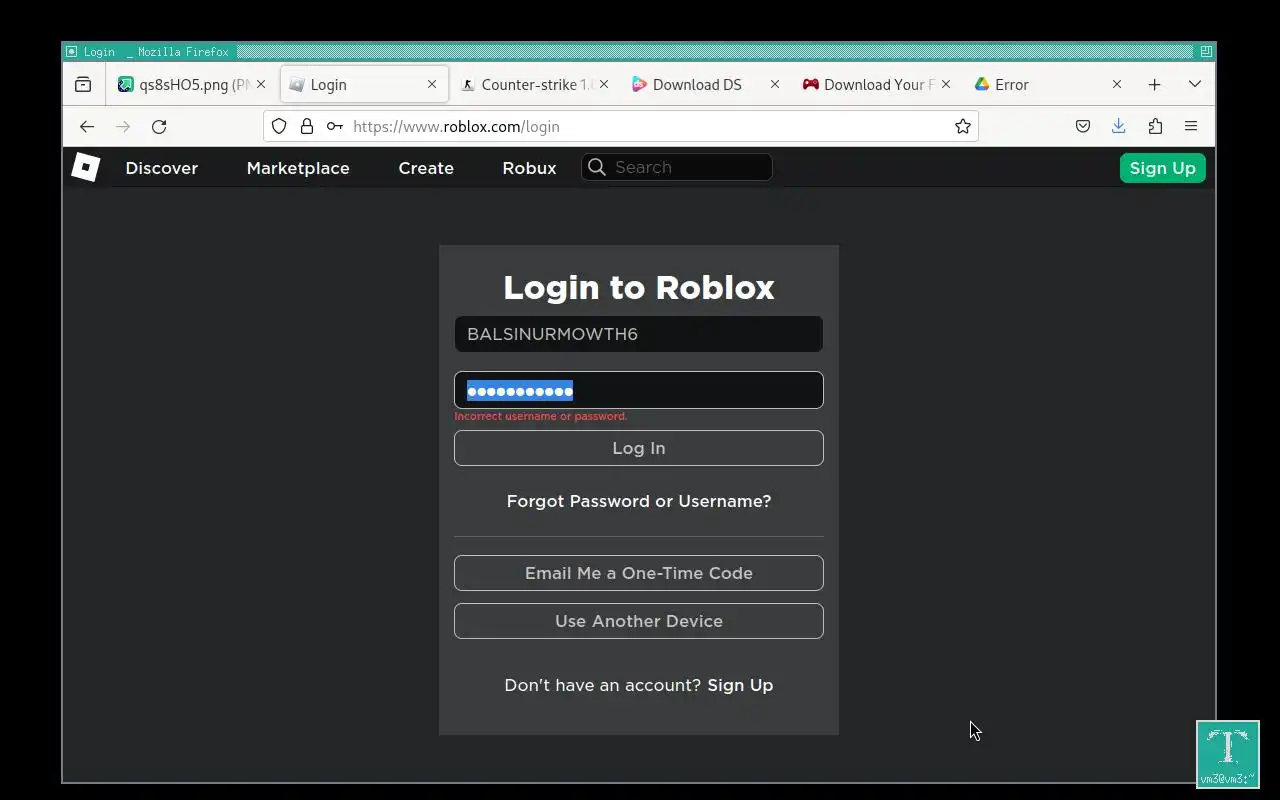Image resolution: width=1280 pixels, height=800 pixels.
Task: Click the Roblox logo home icon
Action: (x=86, y=167)
